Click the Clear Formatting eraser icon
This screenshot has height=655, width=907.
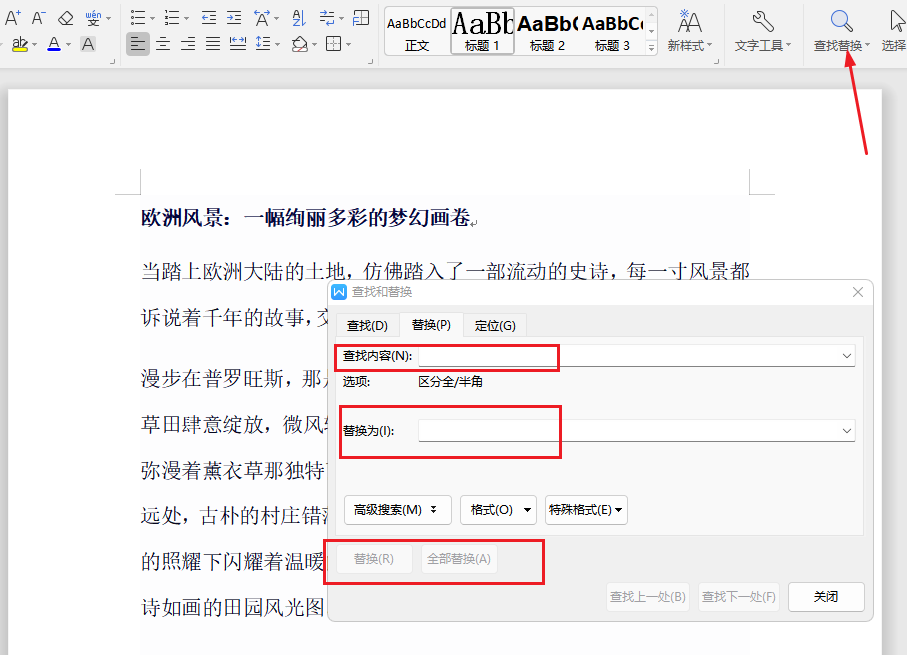65,17
